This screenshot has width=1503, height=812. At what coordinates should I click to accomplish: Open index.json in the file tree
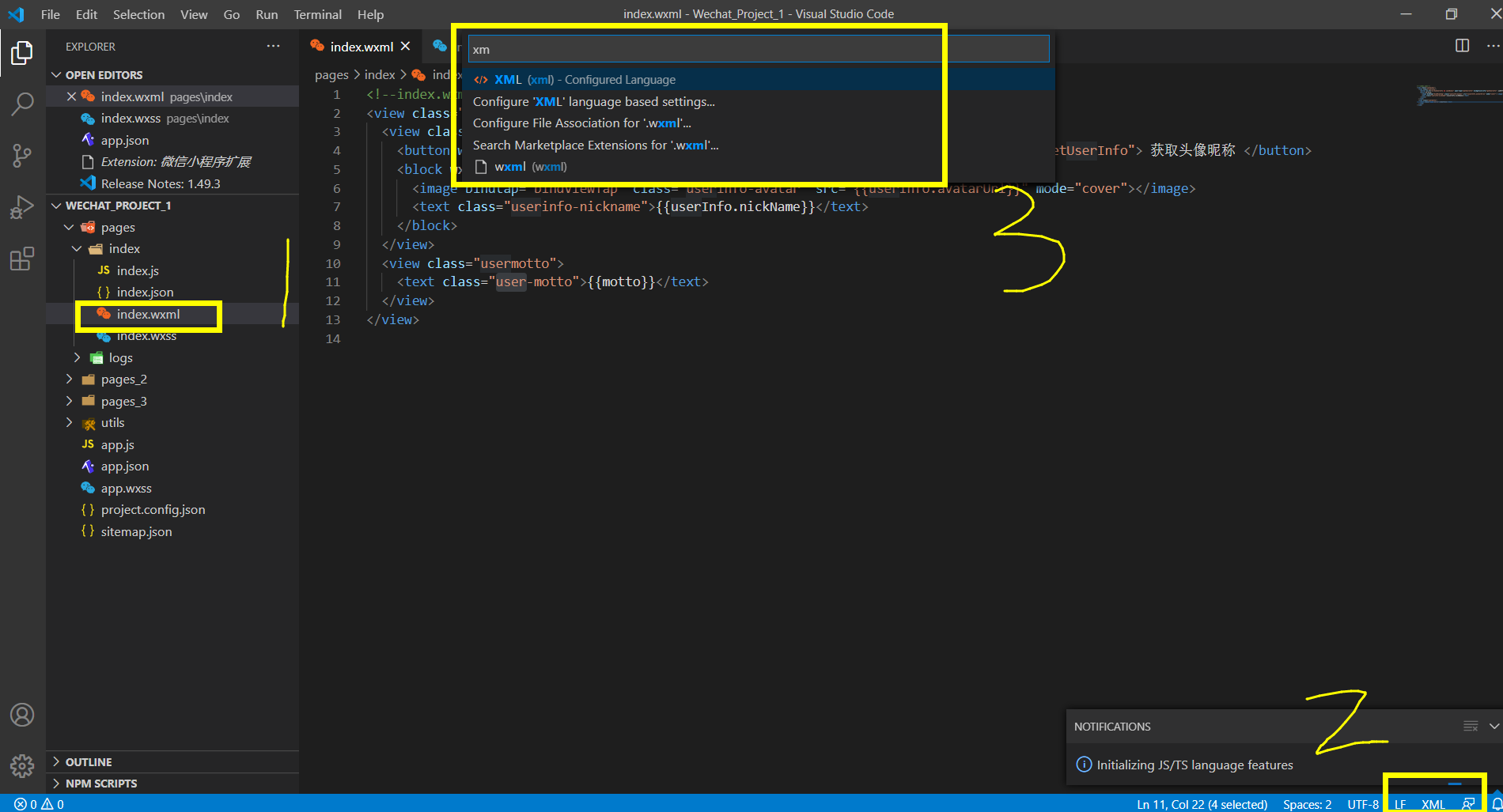tap(172, 292)
